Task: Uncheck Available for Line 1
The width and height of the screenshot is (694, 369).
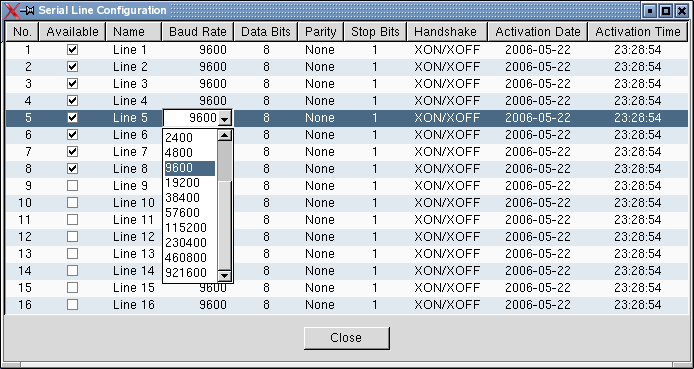Action: pyautogui.click(x=72, y=50)
